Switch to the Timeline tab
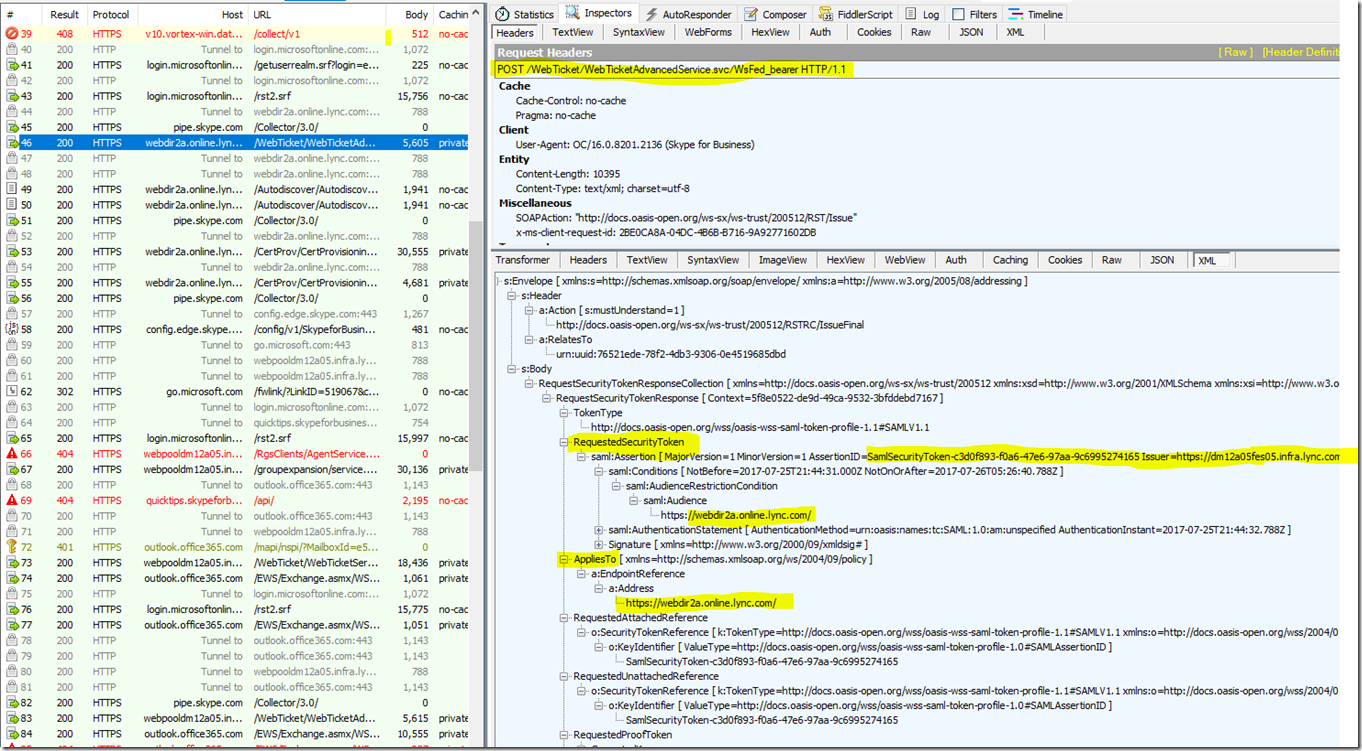Screen dimensions: 1362x751 [x=1036, y=14]
